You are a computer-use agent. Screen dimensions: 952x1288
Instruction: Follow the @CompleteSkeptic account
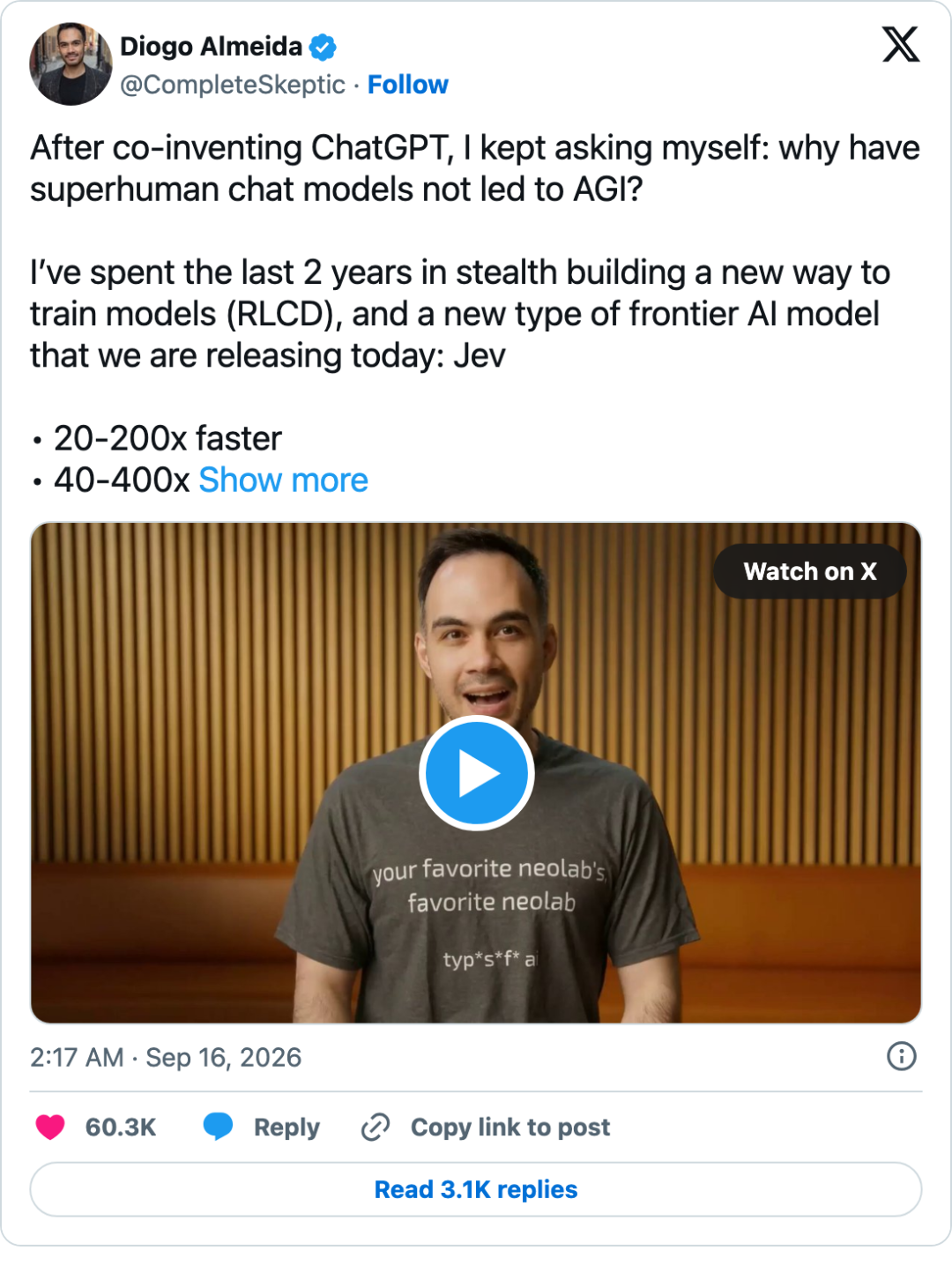click(408, 85)
